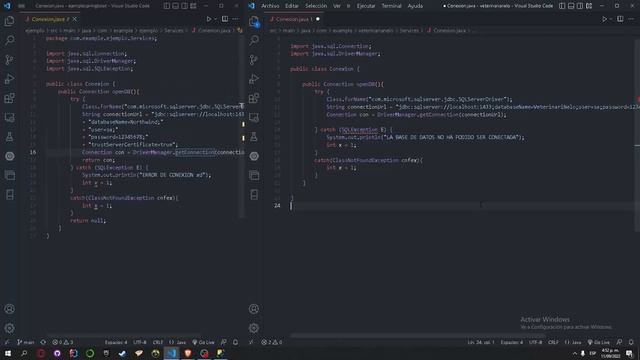Expand Services breadcrumb in right window
Image resolution: width=640 pixels, height=360 pixels.
[x=409, y=30]
